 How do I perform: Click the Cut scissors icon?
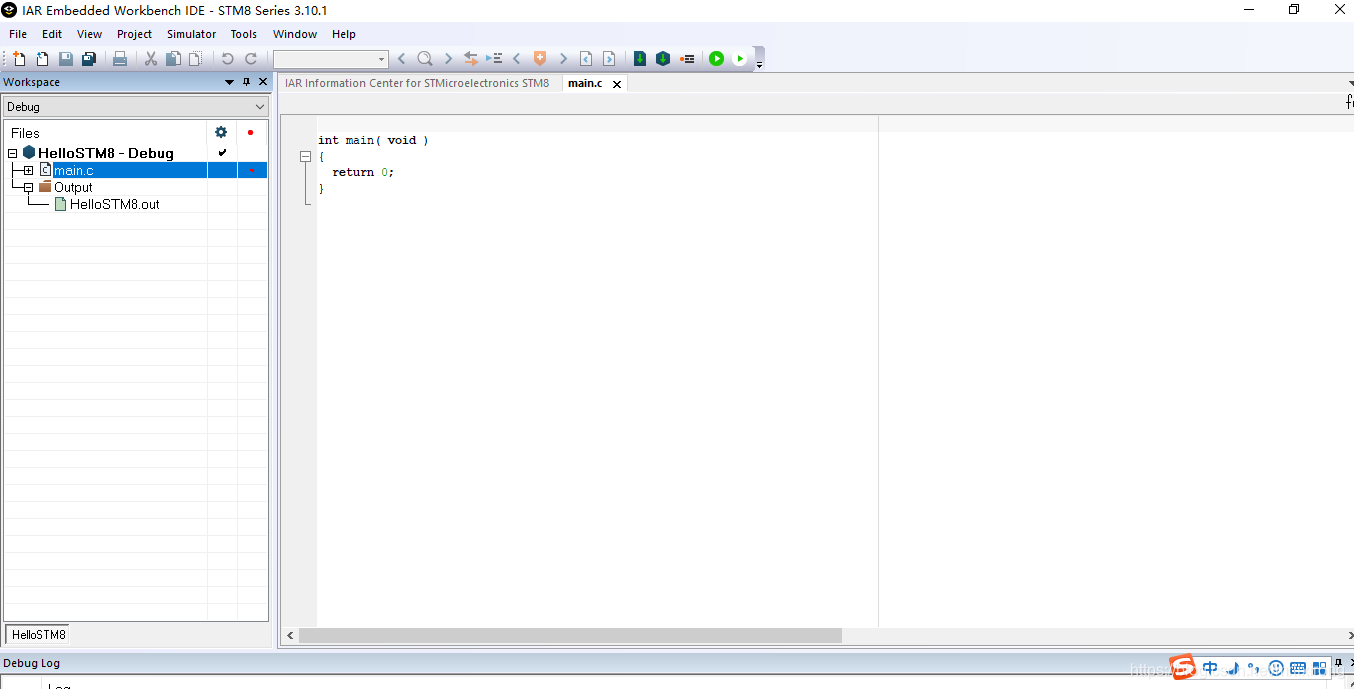[151, 59]
